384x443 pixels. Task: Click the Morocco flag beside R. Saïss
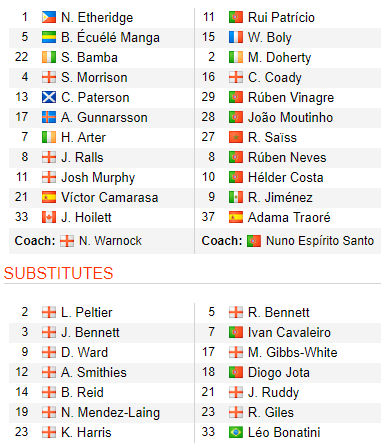pyautogui.click(x=236, y=137)
